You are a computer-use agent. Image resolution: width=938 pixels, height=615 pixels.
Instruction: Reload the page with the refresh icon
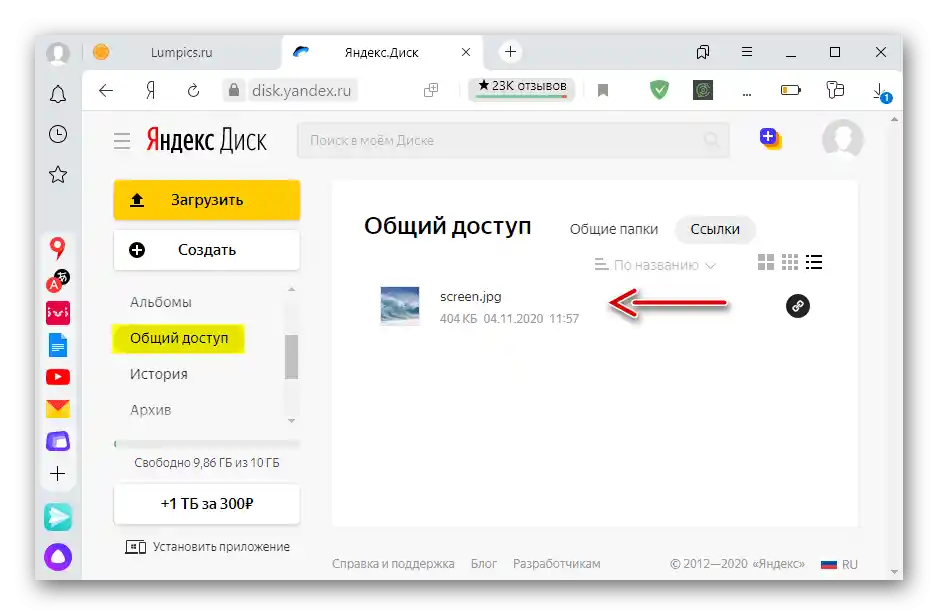pos(193,91)
